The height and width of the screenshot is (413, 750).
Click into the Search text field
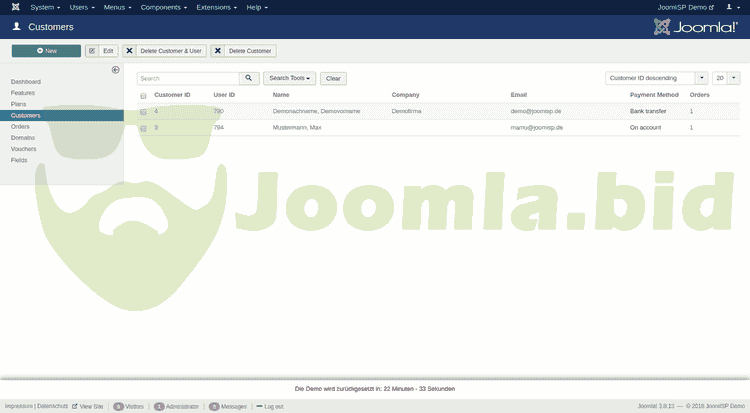188,78
